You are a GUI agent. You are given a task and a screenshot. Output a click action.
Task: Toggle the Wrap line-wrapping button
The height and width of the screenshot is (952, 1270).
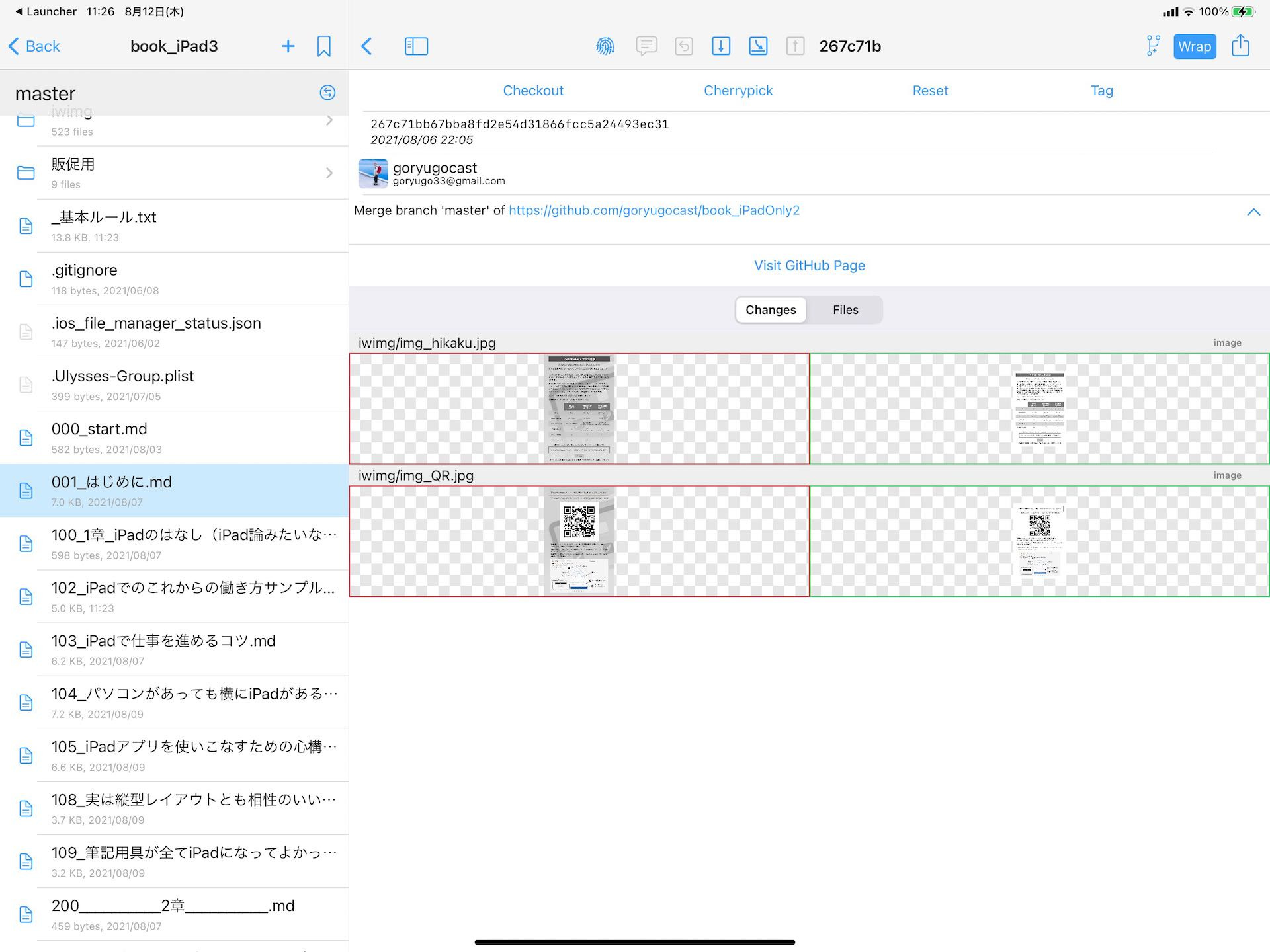click(x=1195, y=46)
